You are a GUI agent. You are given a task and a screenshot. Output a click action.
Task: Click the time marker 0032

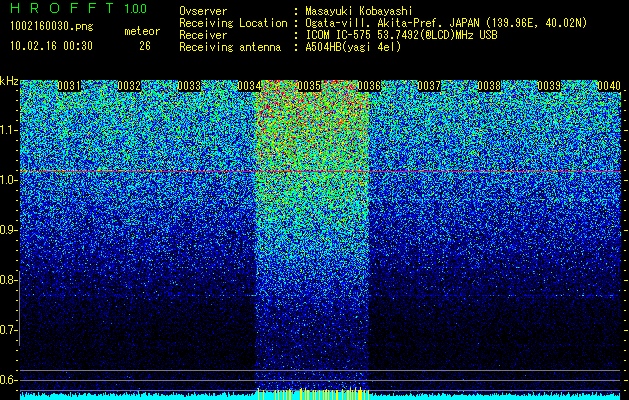coord(129,86)
